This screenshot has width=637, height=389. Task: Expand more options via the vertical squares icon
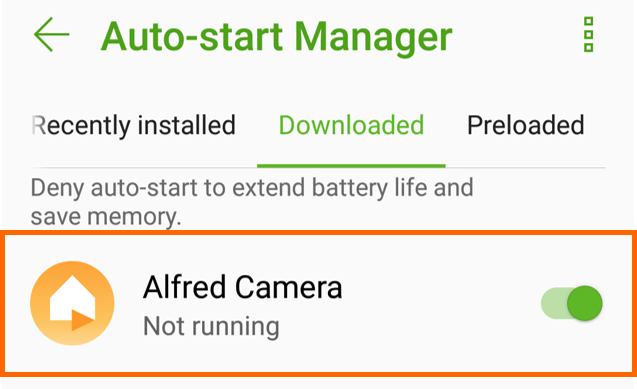click(588, 35)
